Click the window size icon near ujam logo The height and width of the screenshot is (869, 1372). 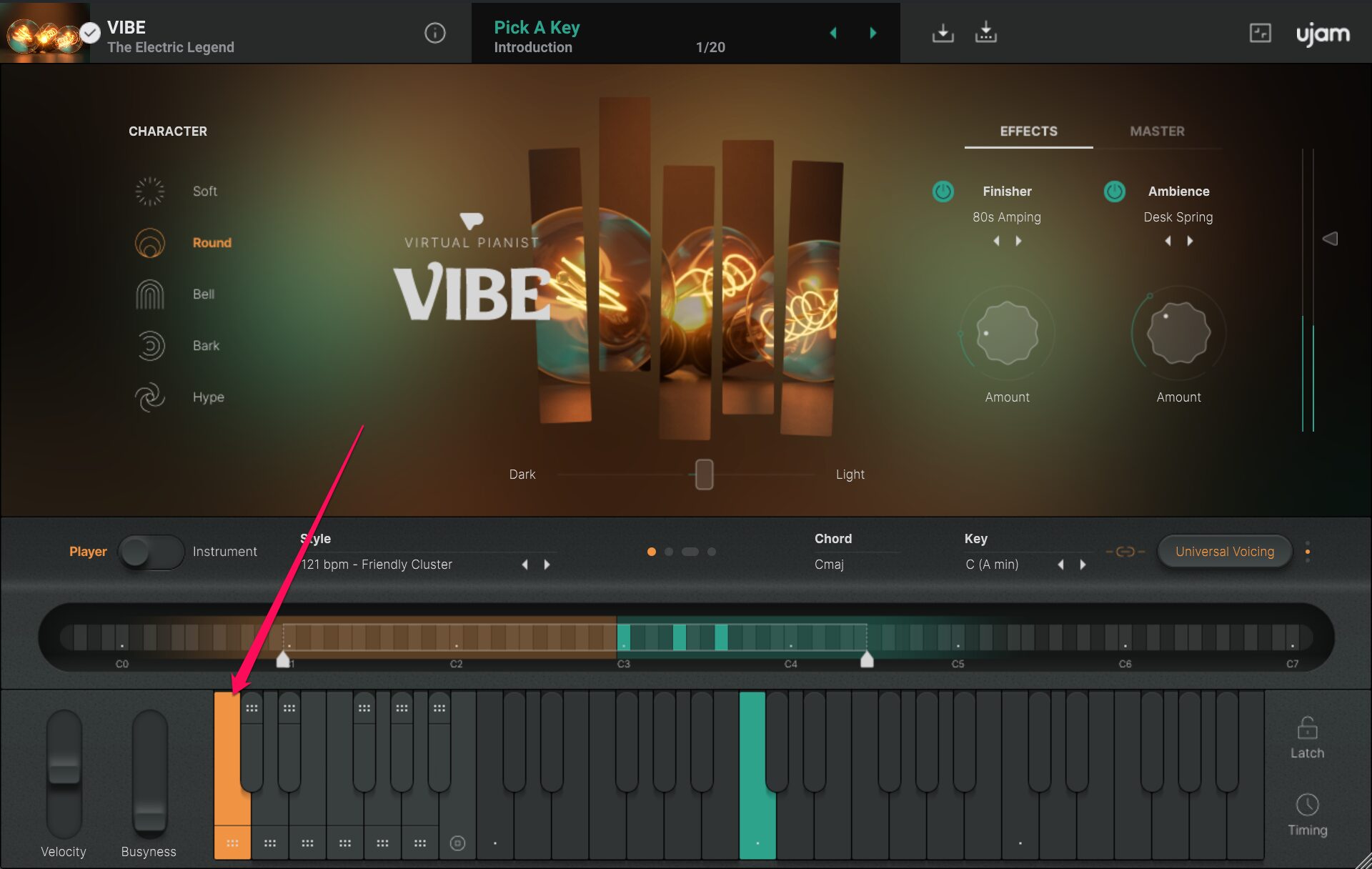point(1260,33)
